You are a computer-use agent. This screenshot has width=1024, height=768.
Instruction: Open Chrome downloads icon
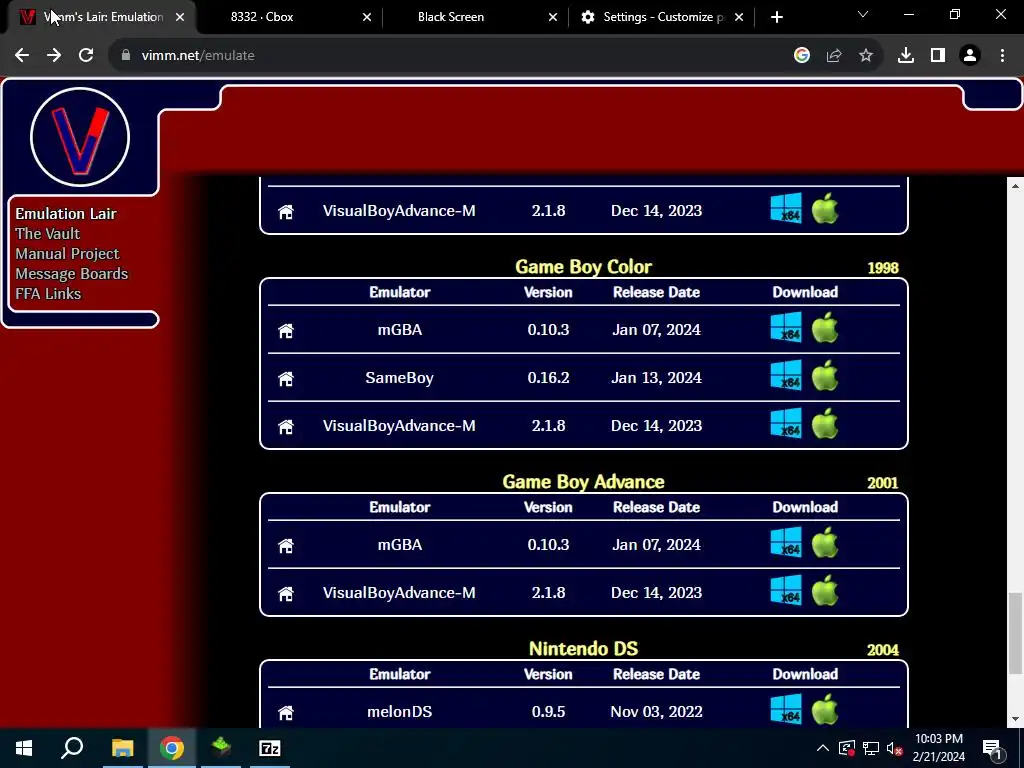pos(906,56)
